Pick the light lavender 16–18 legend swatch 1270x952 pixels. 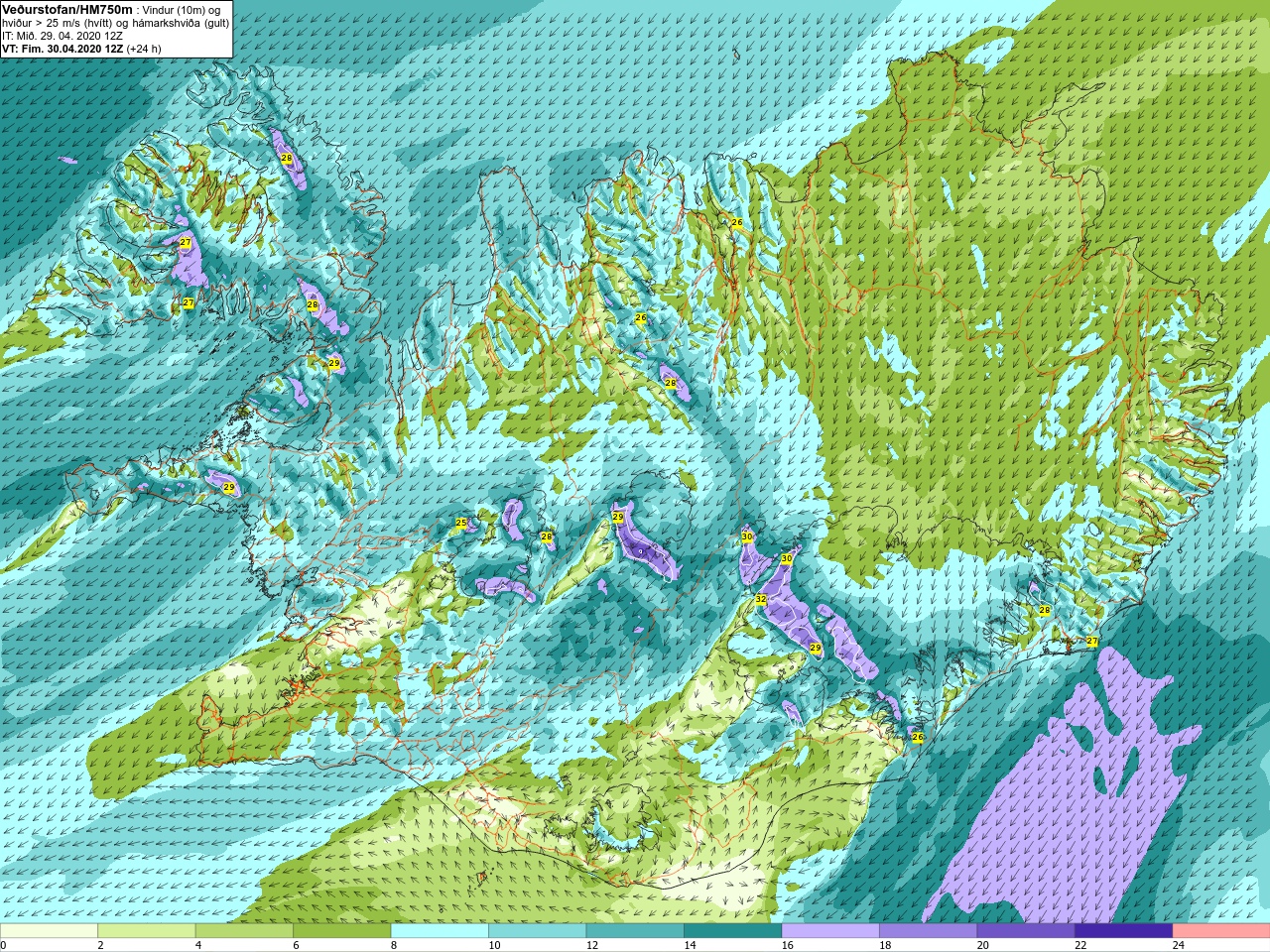point(830,931)
